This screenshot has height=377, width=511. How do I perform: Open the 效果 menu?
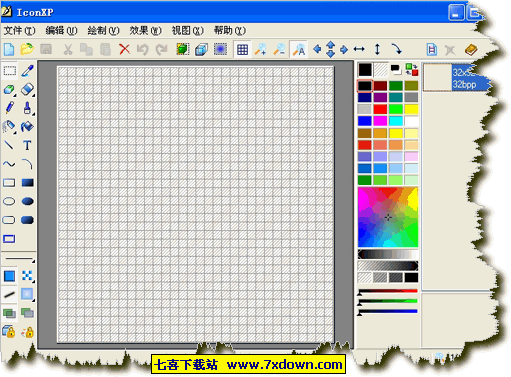point(145,31)
